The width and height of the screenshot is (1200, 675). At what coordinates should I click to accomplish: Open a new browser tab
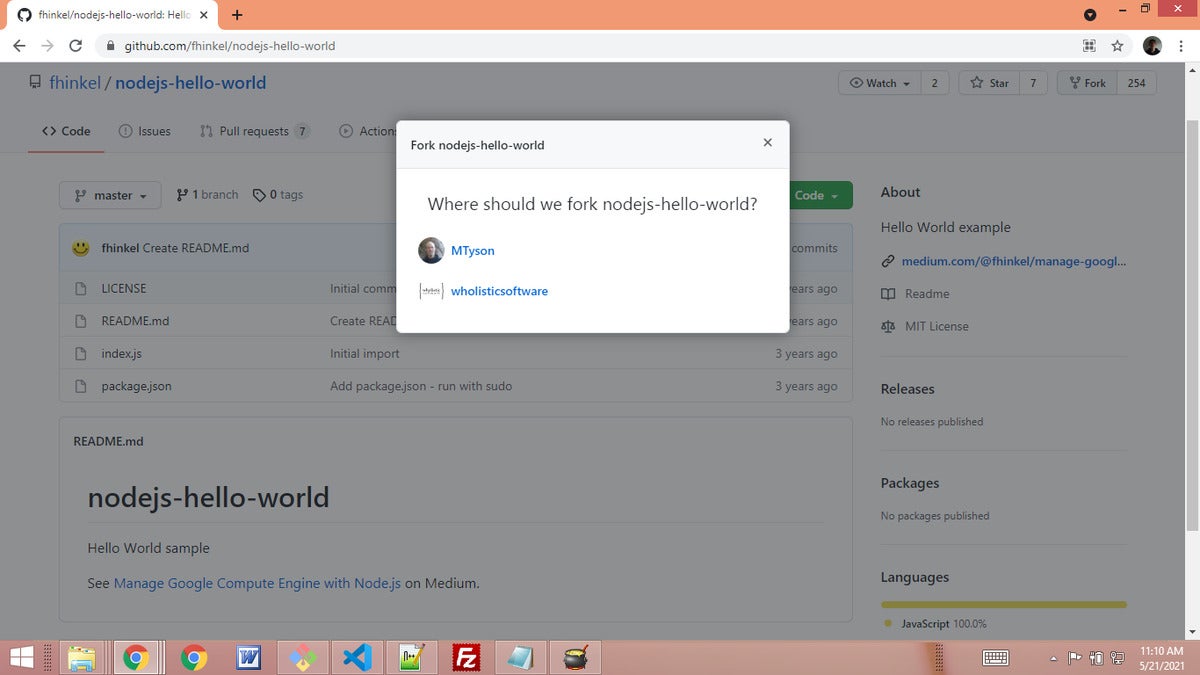pyautogui.click(x=237, y=15)
